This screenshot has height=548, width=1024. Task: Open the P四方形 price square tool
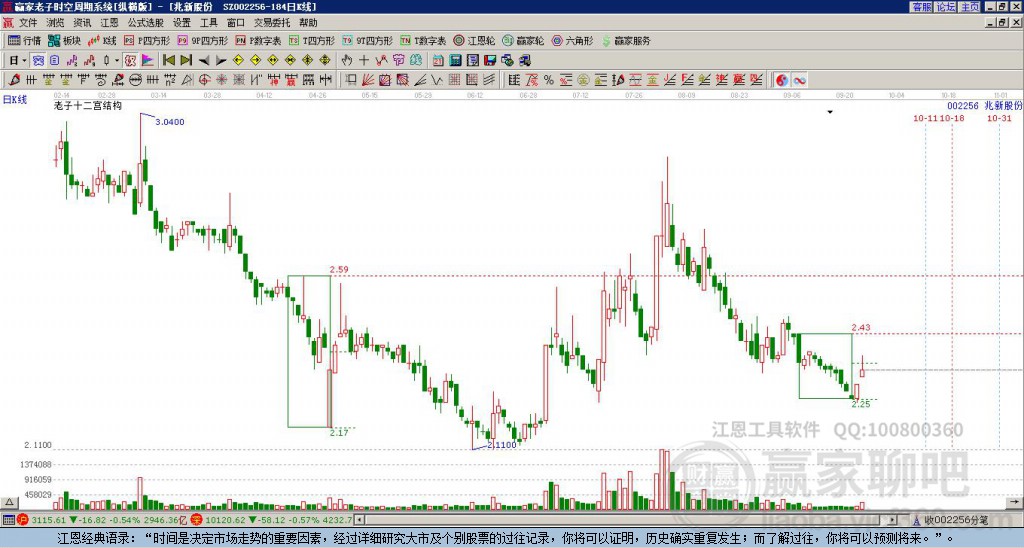click(147, 40)
